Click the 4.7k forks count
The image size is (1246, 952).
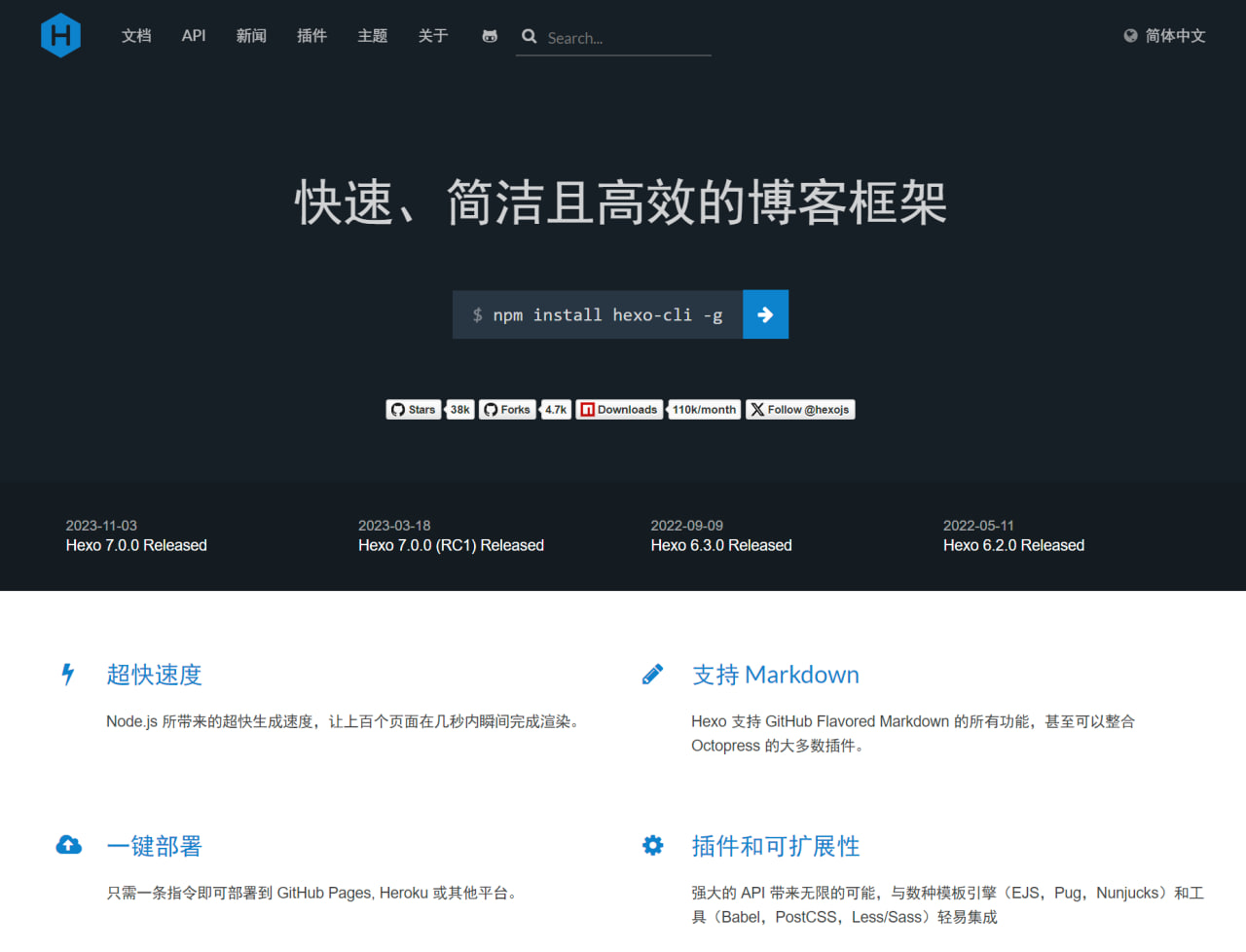tap(556, 410)
